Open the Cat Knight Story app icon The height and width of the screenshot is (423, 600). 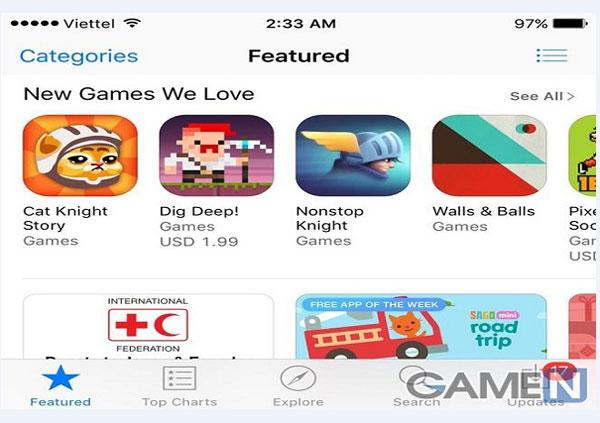(x=80, y=155)
